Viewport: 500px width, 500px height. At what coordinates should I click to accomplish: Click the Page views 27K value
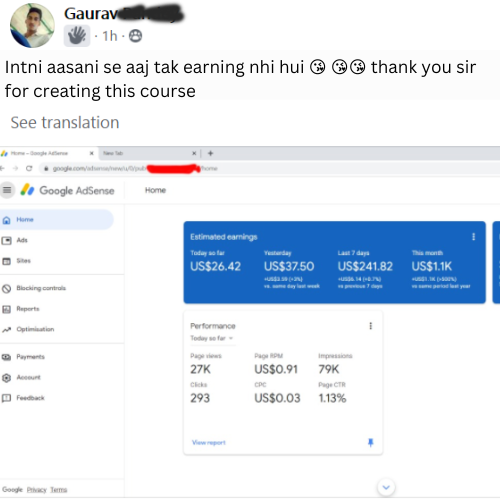click(x=201, y=369)
